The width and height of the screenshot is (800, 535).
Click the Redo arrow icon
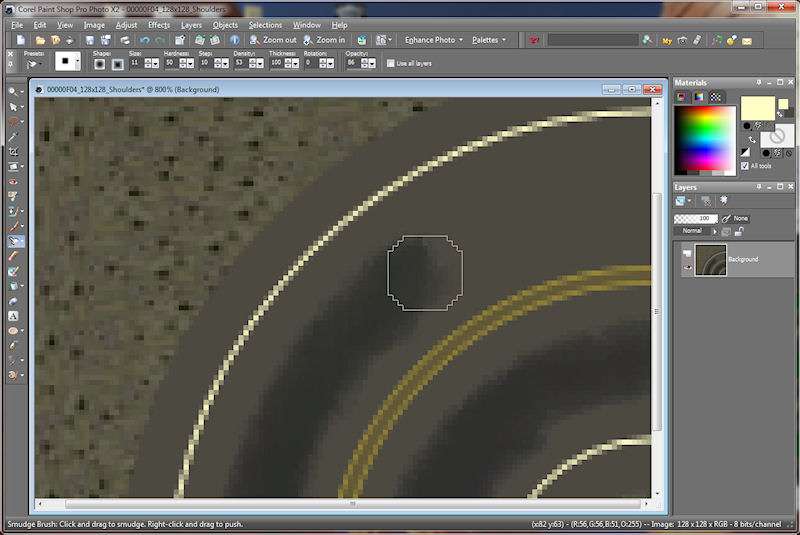[x=160, y=40]
